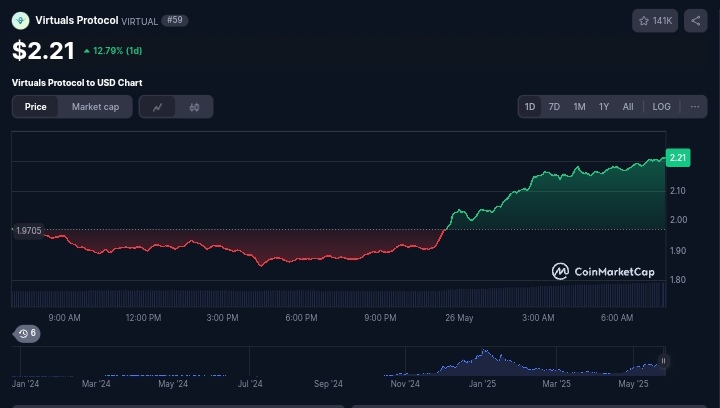Open the share button
This screenshot has height=408, width=720.
(696, 21)
